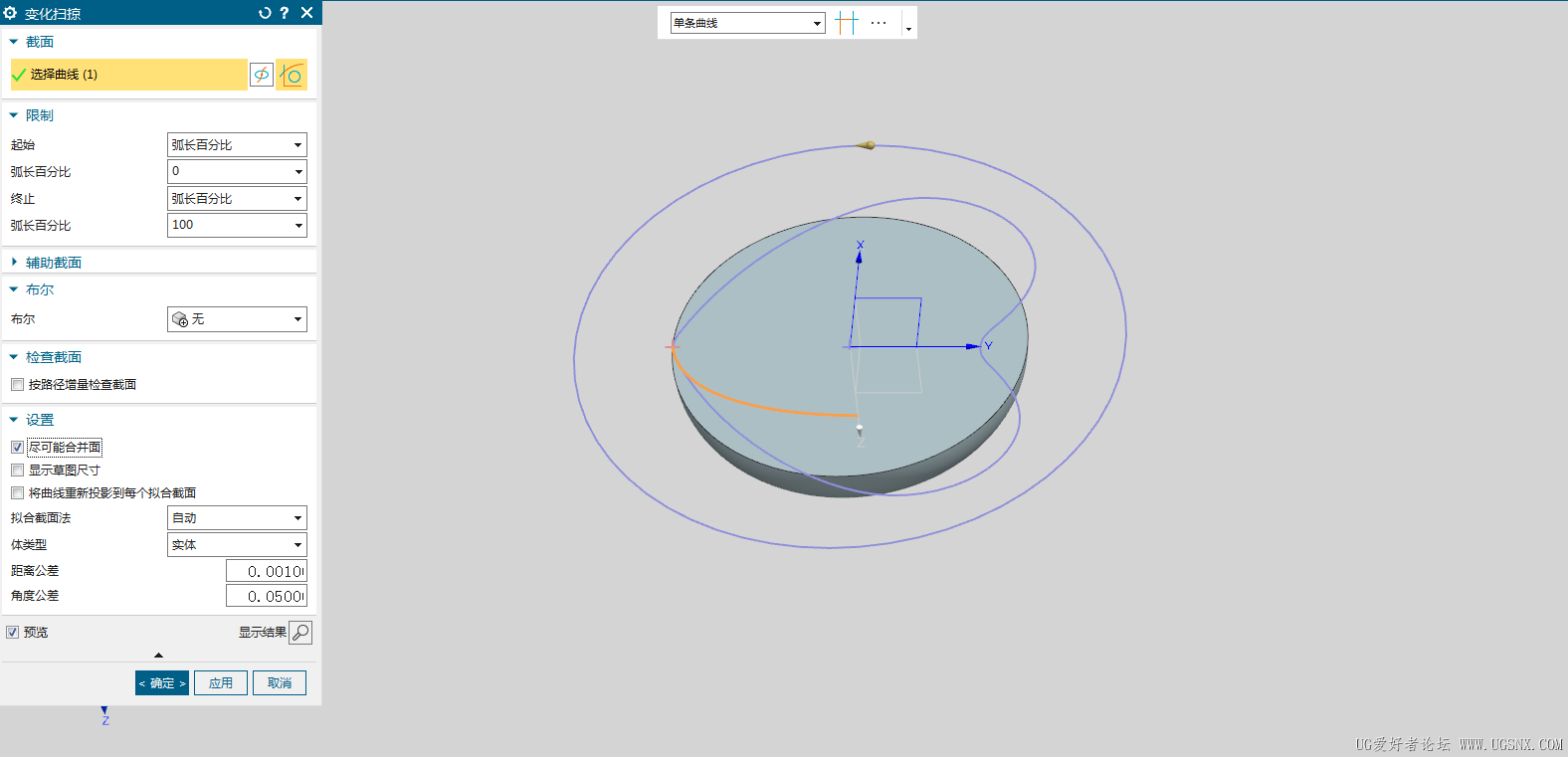Screen dimensions: 1568x757
Task: Click the reset dialog icon
Action: click(265, 13)
